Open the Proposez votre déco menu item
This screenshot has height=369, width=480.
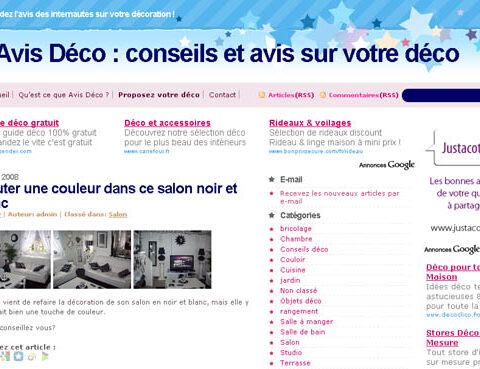point(159,95)
